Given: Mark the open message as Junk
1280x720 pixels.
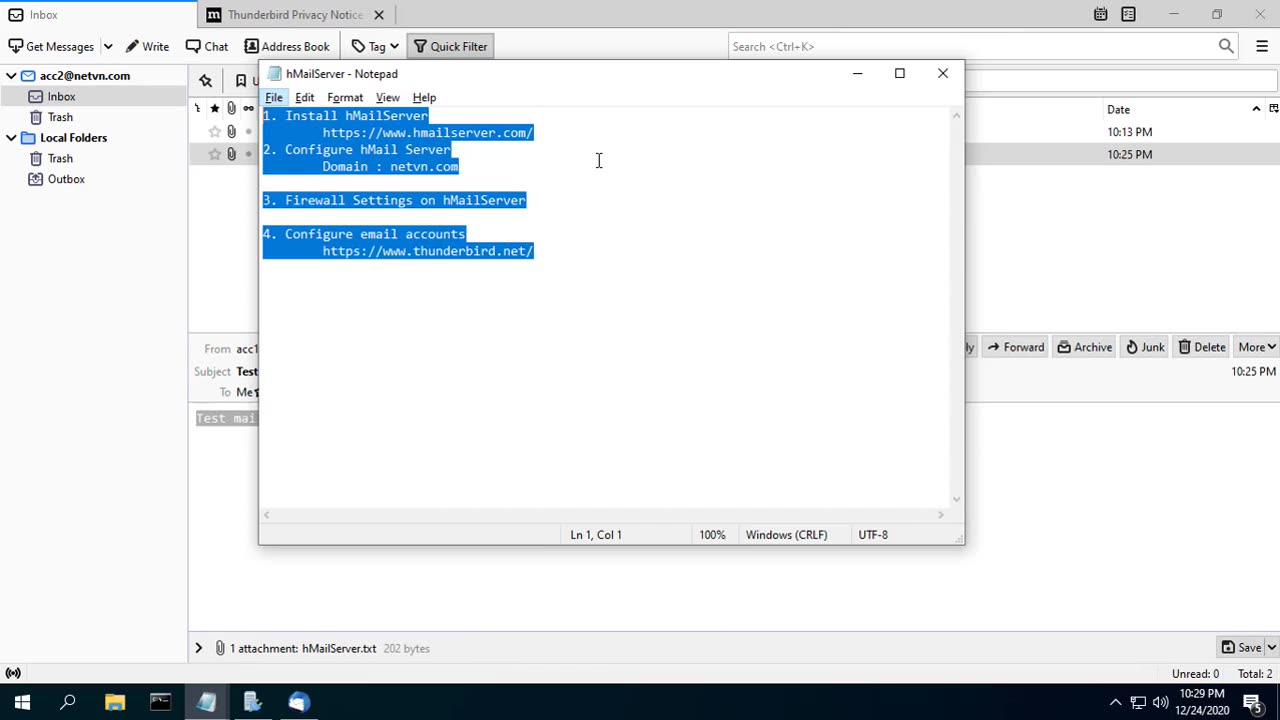Looking at the screenshot, I should pyautogui.click(x=1145, y=347).
